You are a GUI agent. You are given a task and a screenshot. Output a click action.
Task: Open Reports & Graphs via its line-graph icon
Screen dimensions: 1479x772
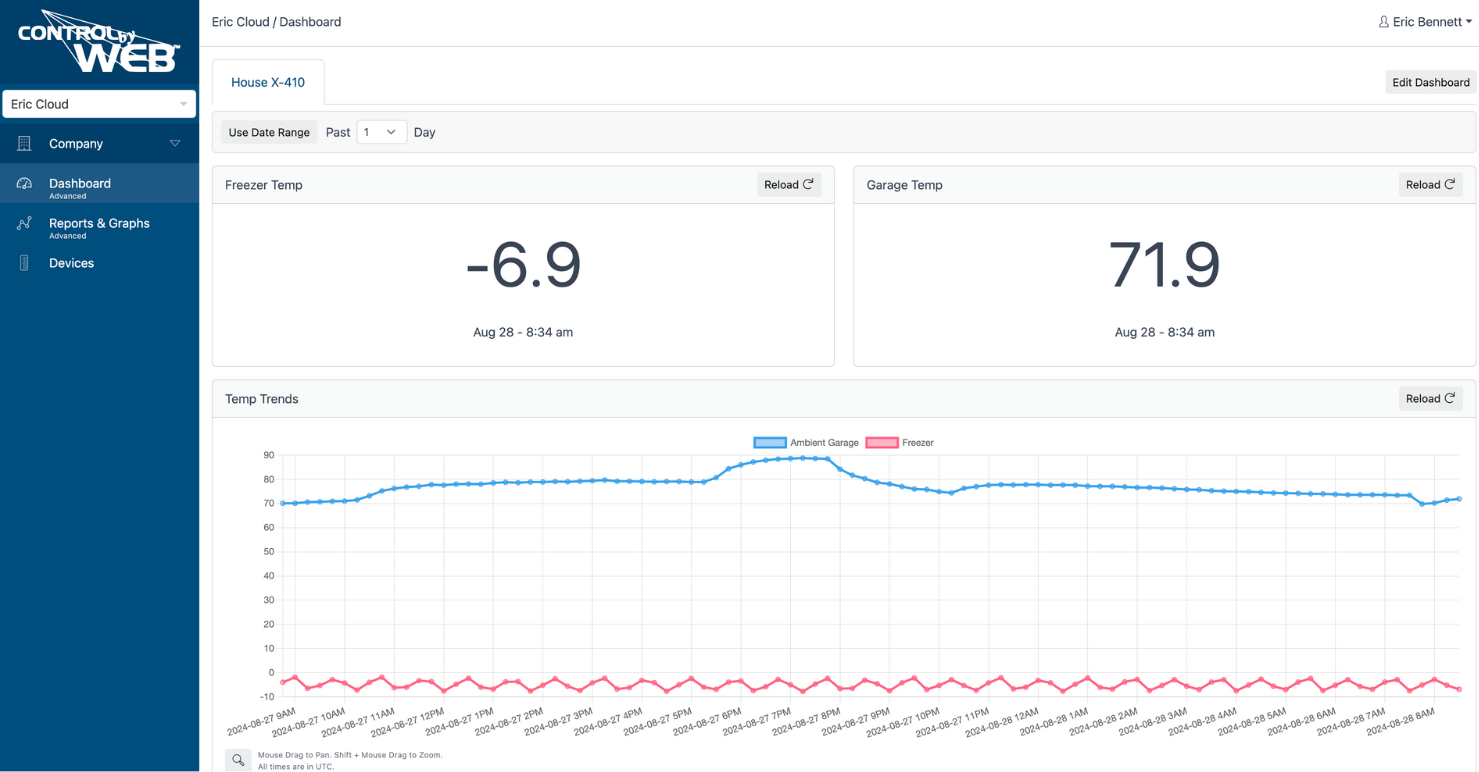click(x=22, y=223)
